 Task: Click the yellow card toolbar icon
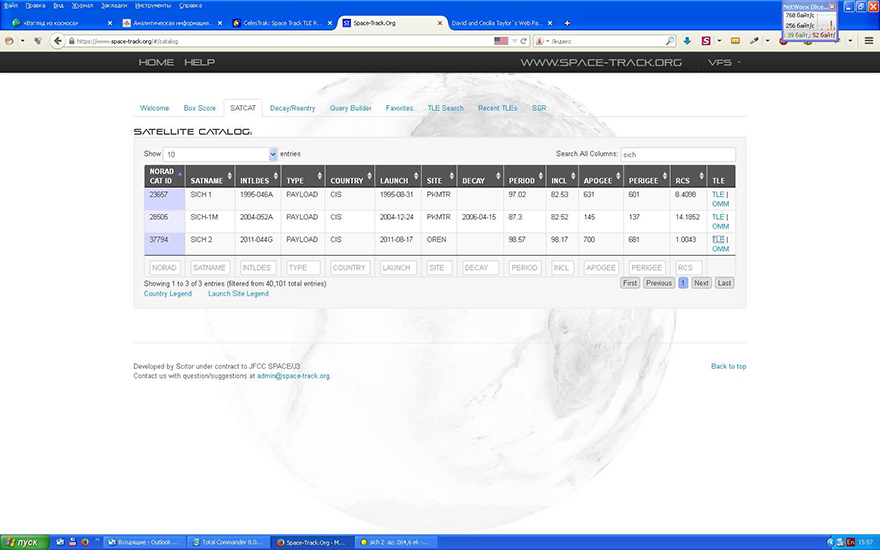735,41
